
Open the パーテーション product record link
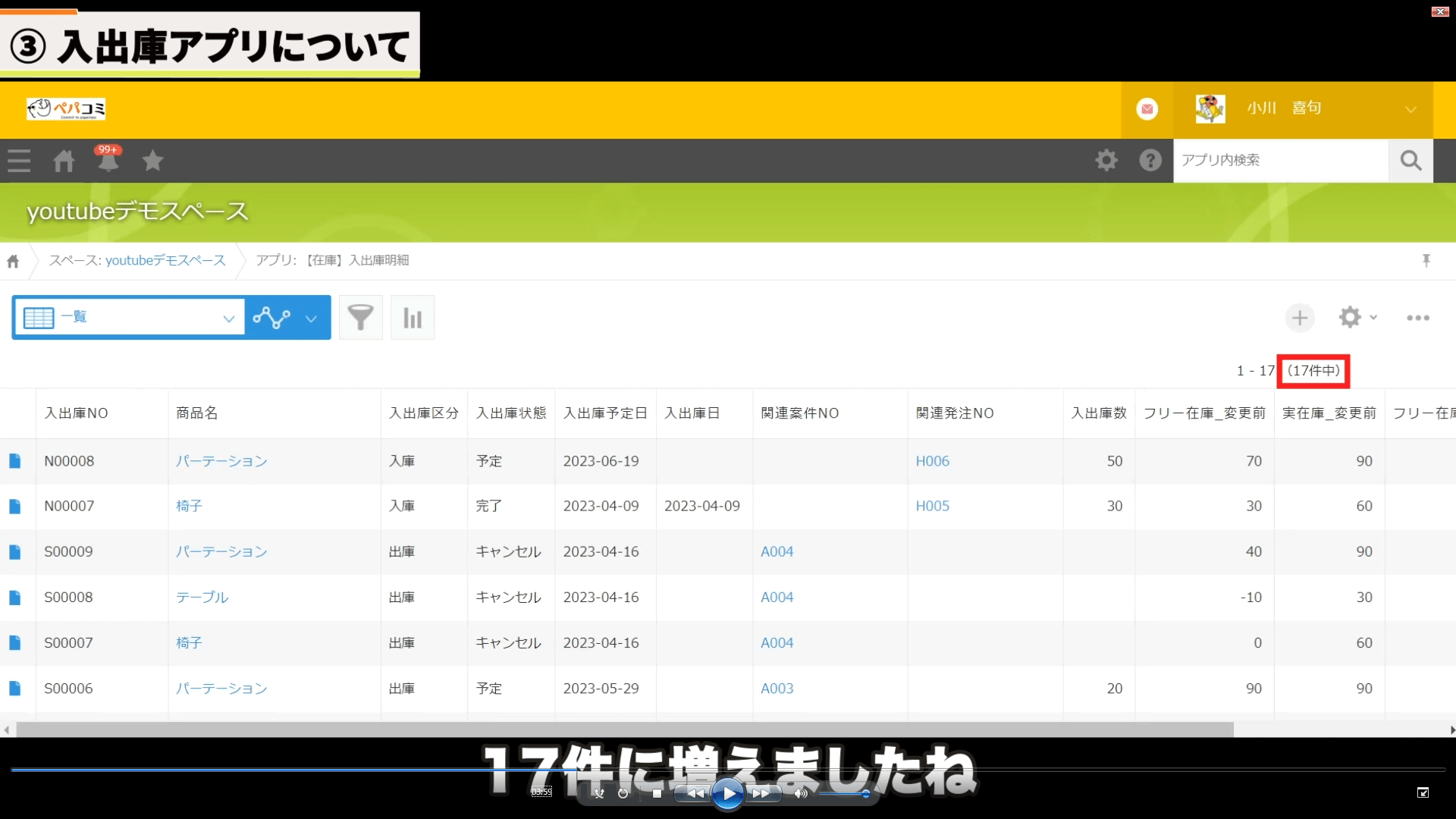pyautogui.click(x=221, y=460)
